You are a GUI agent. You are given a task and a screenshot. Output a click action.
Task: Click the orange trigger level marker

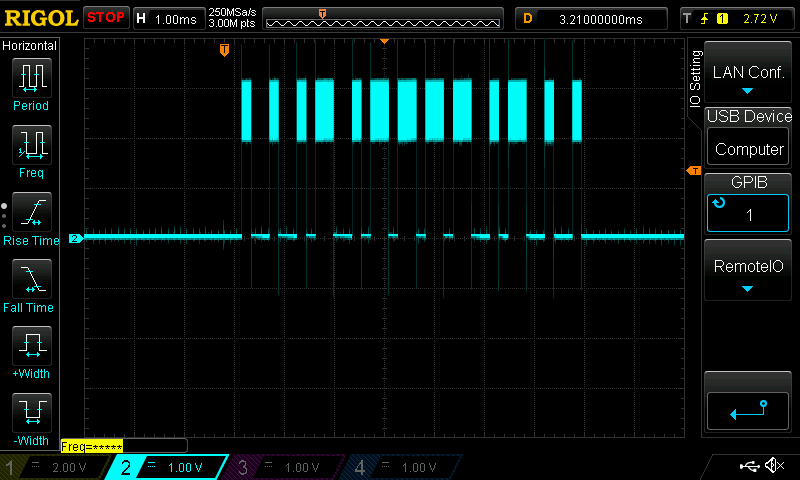(693, 172)
